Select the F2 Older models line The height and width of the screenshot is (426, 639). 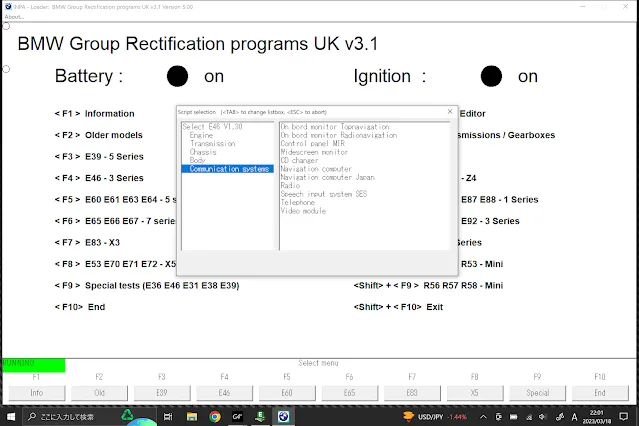[x=99, y=135]
